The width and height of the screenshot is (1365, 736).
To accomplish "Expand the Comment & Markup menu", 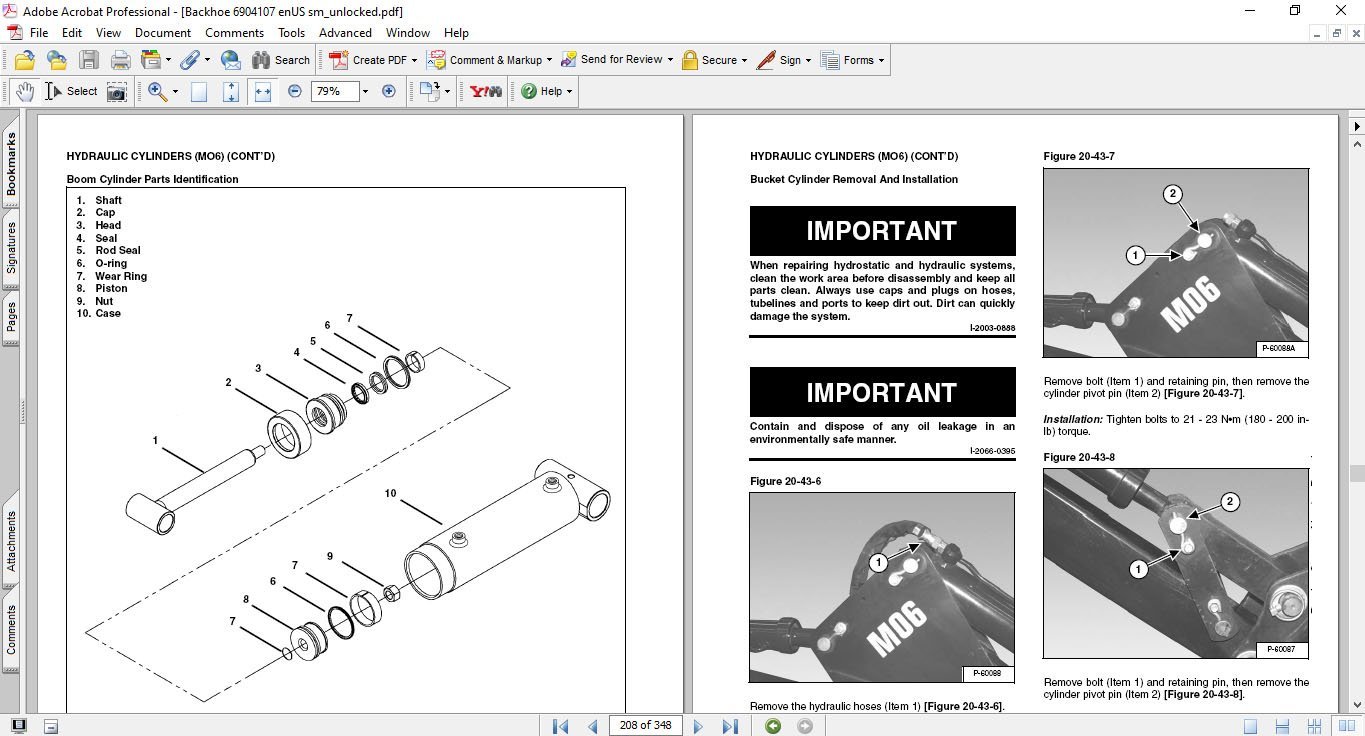I will (x=489, y=60).
